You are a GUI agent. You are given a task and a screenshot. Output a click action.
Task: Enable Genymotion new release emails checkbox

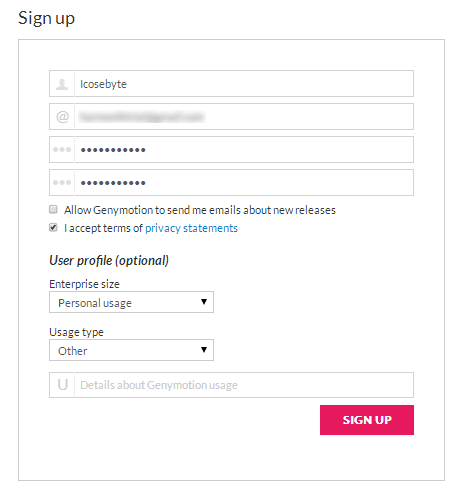[53, 209]
